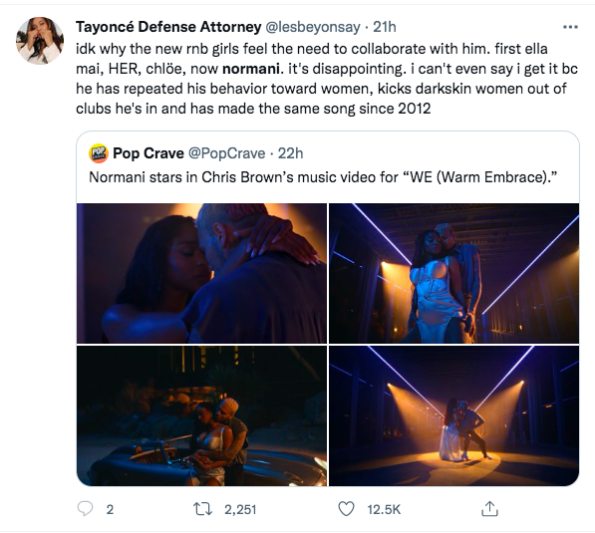Open the Tayoncé Defense Attorney display name
The height and width of the screenshot is (533, 595).
pyautogui.click(x=168, y=27)
